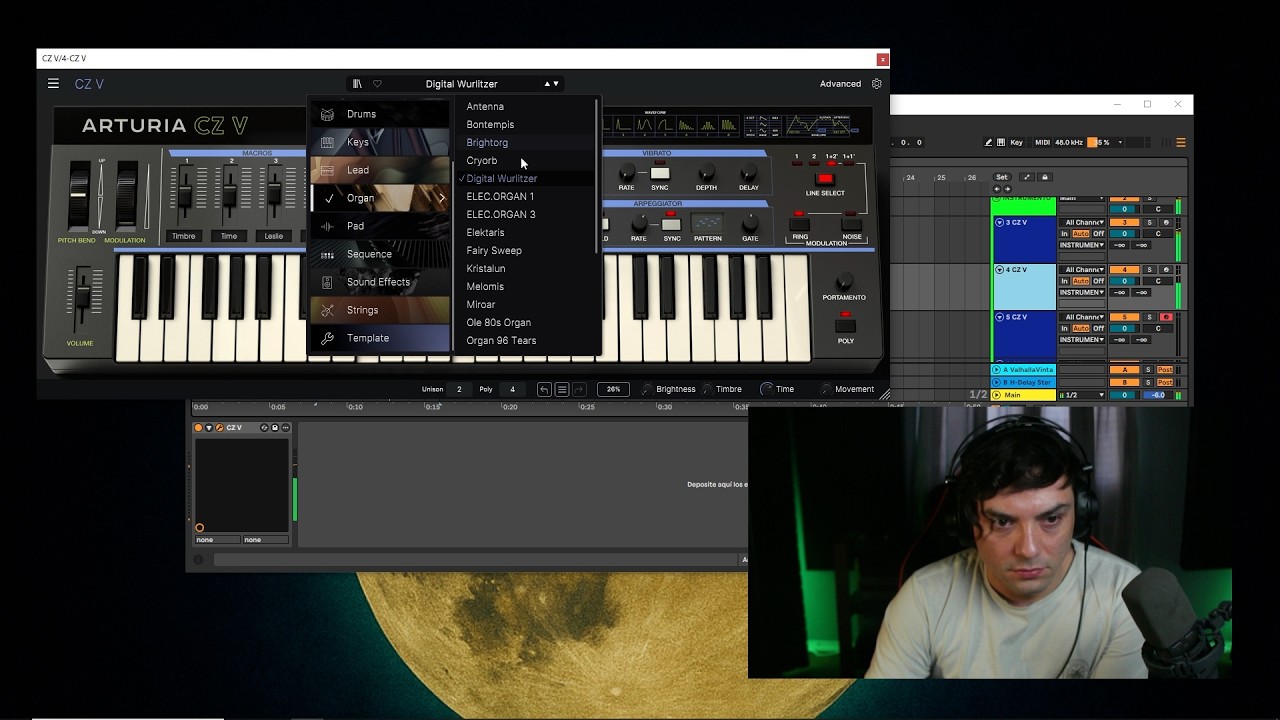This screenshot has width=1280, height=720.
Task: Select the Fairy Sweep preset
Action: 494,251
